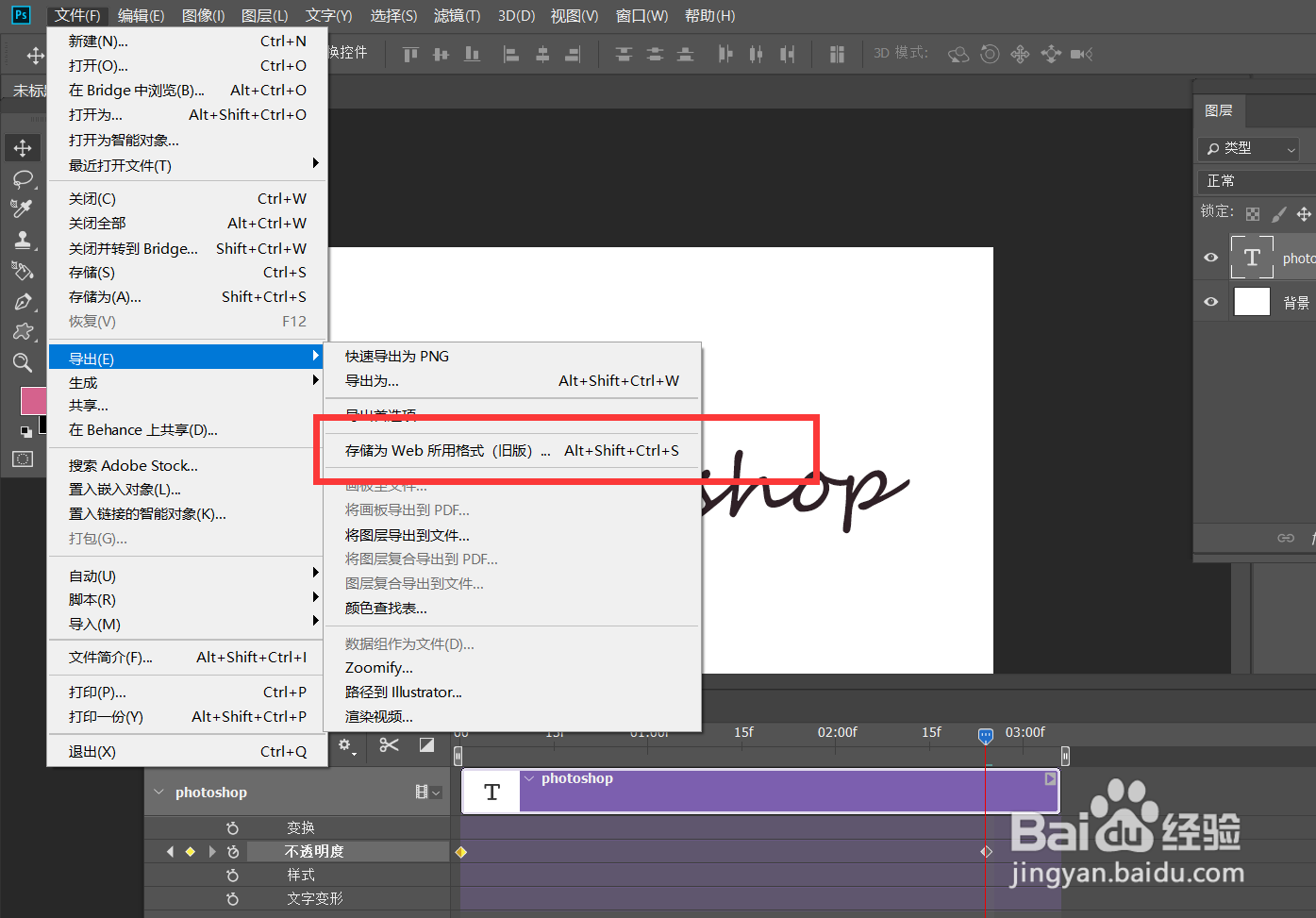This screenshot has width=1316, height=918.
Task: Click distribute top edges icon
Action: coord(624,54)
